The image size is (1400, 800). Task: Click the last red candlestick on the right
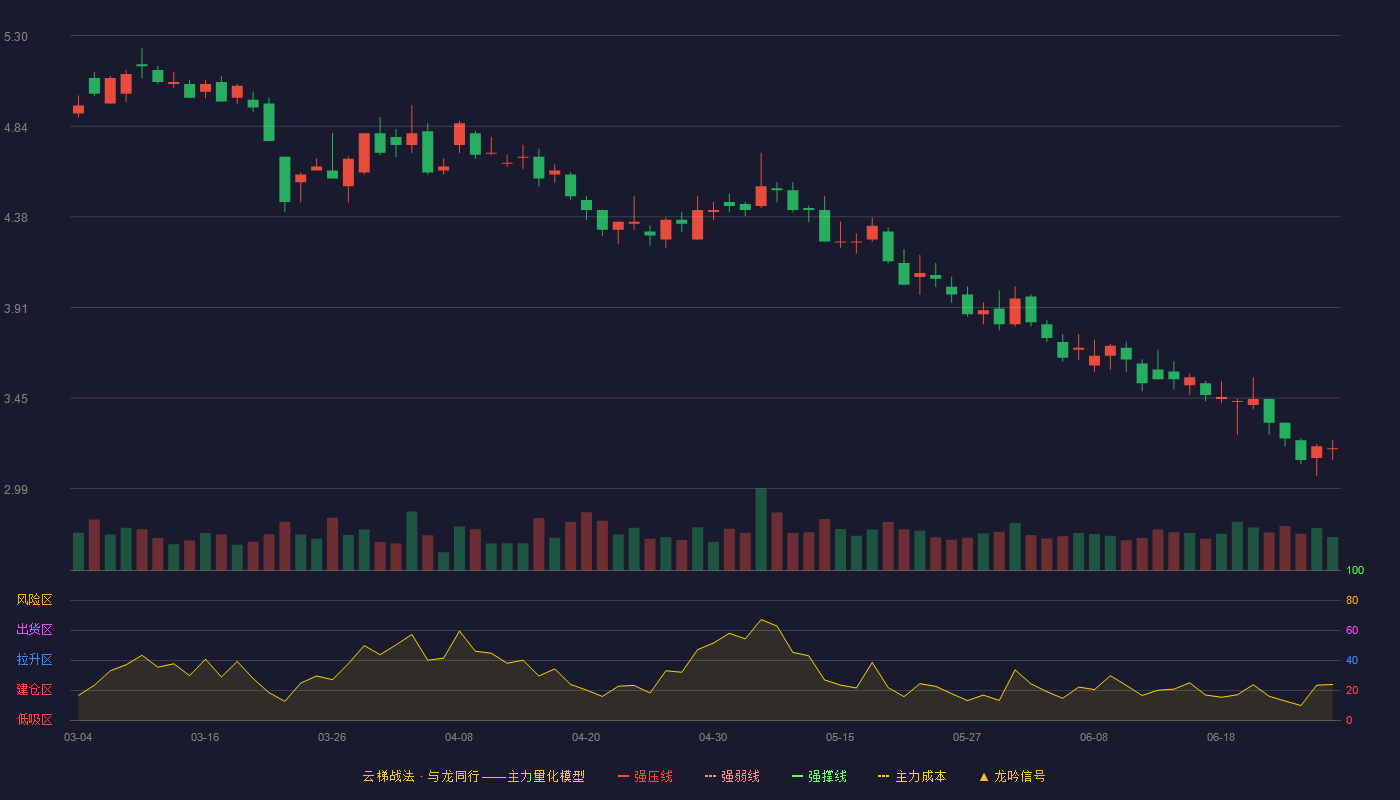pos(1332,450)
